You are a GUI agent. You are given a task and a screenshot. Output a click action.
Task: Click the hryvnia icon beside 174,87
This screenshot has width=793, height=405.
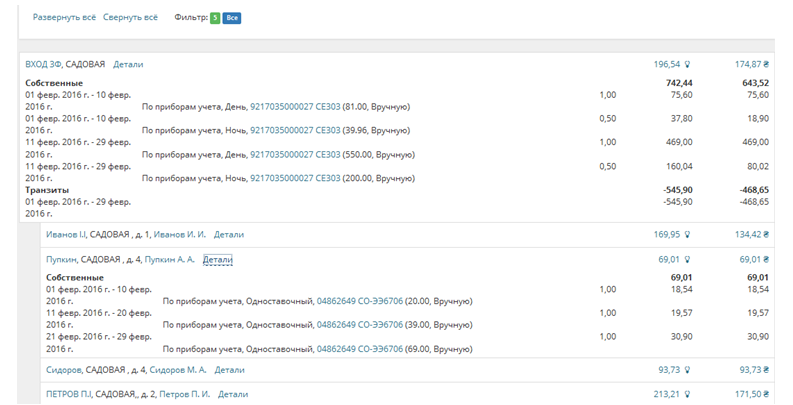pyautogui.click(x=768, y=64)
